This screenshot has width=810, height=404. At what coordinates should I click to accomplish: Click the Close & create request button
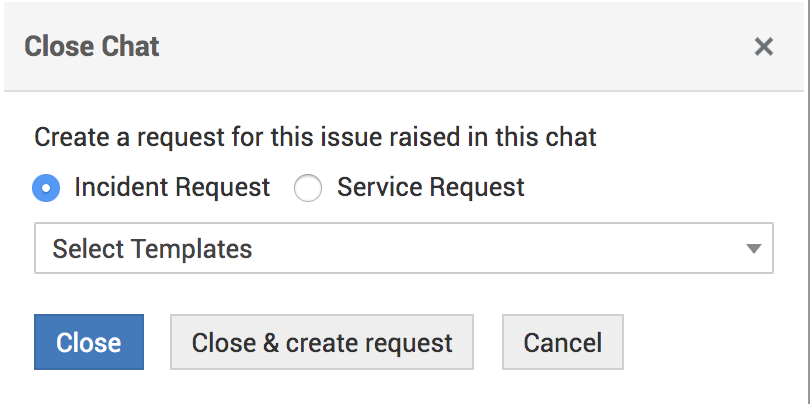point(322,343)
